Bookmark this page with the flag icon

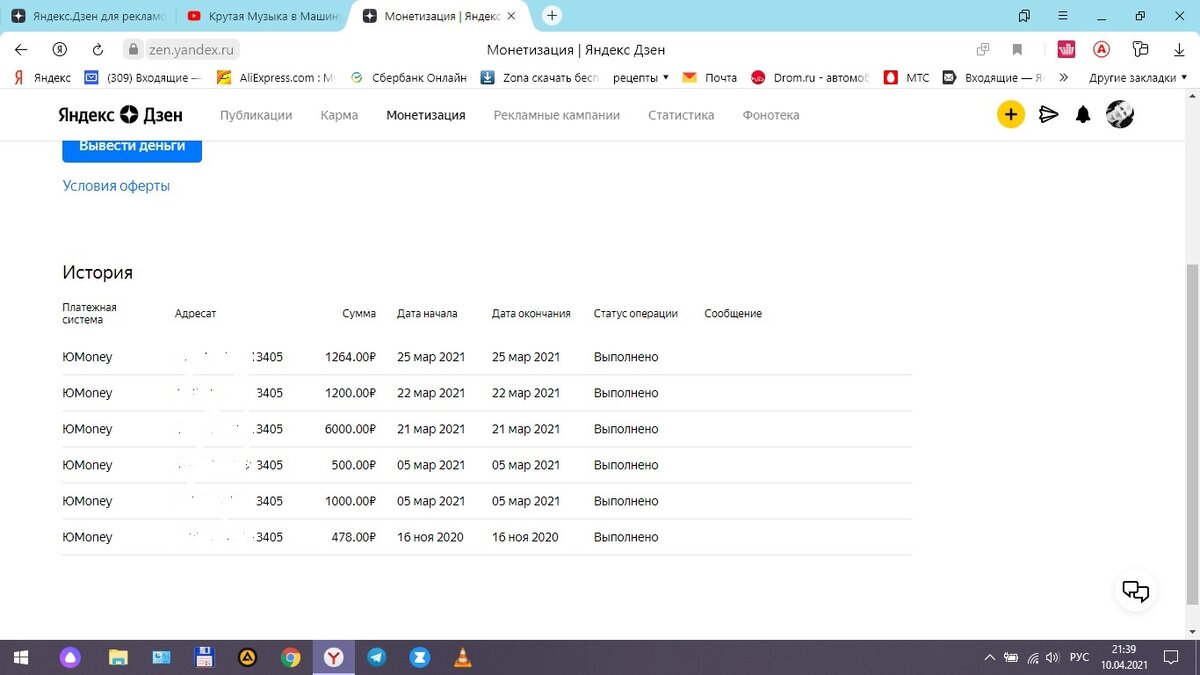pos(1017,49)
